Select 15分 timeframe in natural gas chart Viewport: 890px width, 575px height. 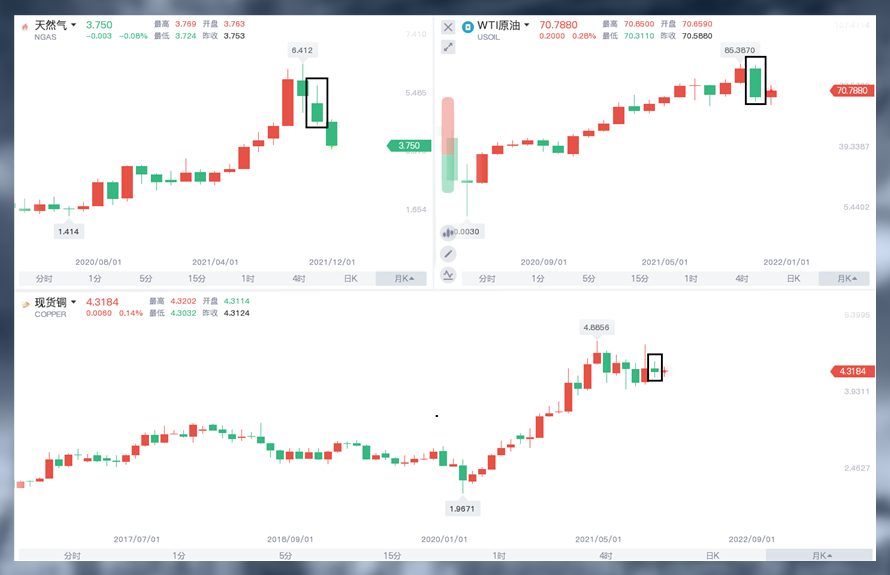(x=197, y=279)
